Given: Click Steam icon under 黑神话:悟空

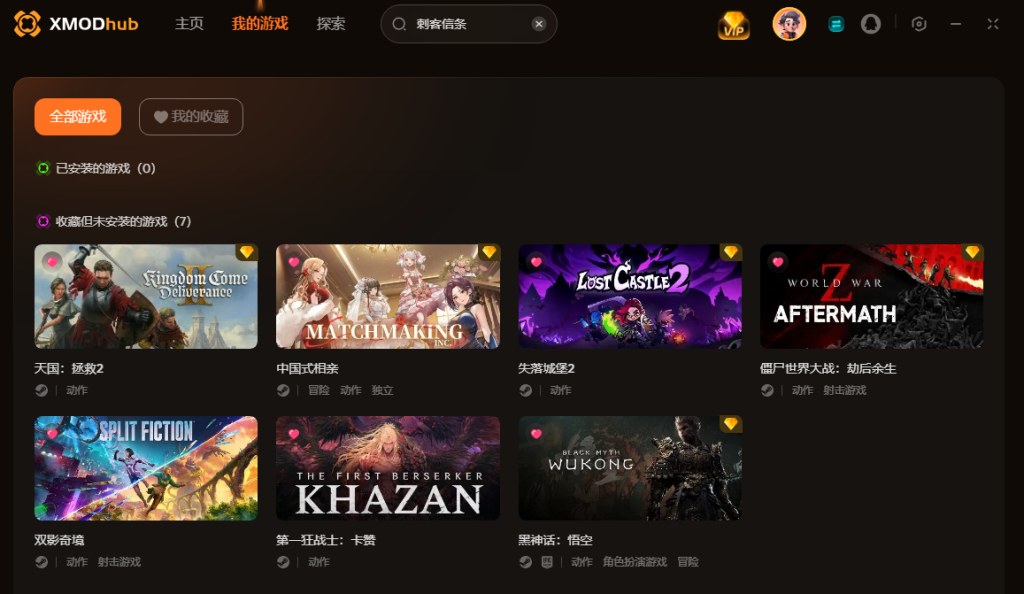Looking at the screenshot, I should coord(526,562).
